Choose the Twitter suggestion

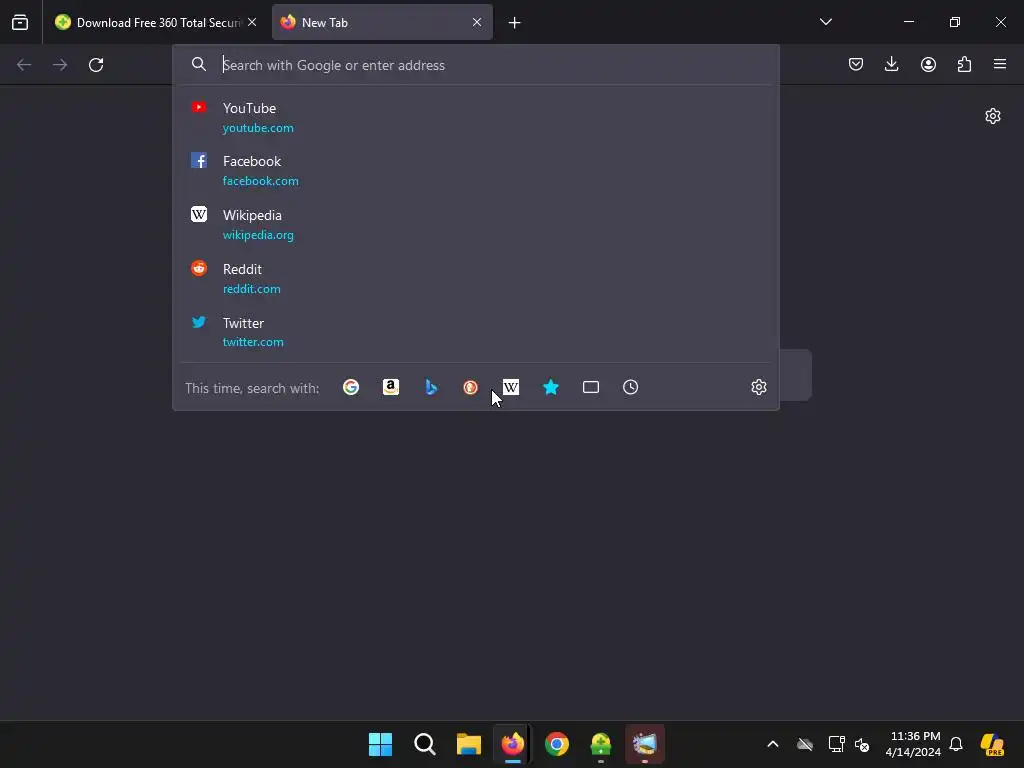(x=476, y=332)
